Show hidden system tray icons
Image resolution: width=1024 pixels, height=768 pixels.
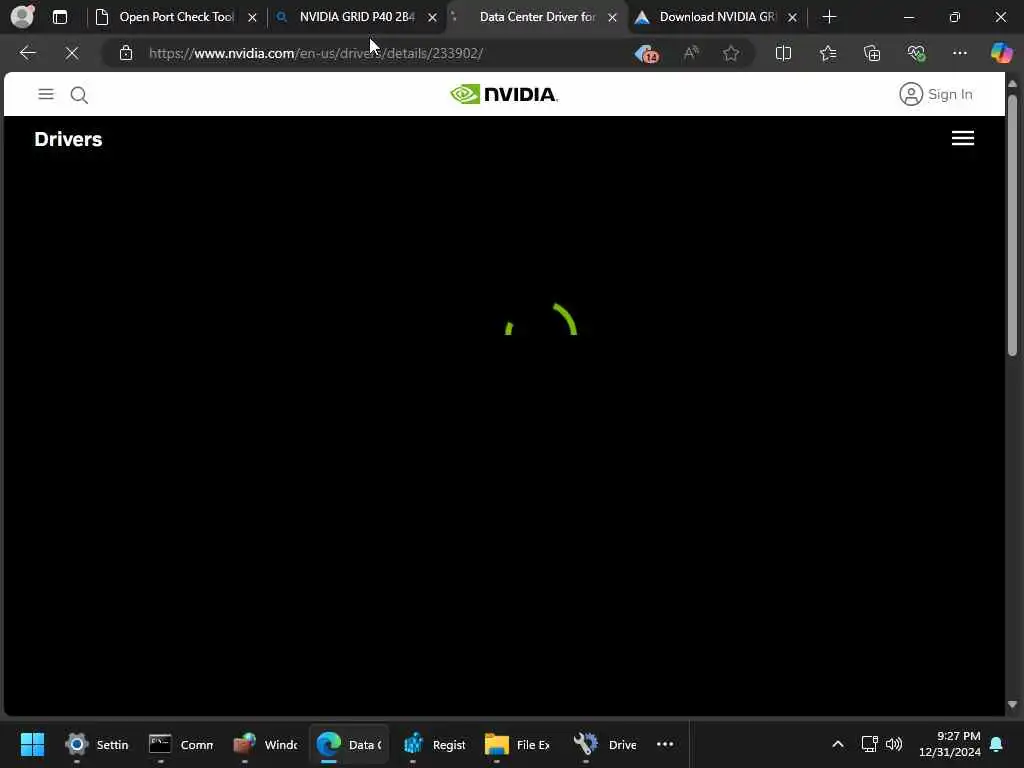pos(837,744)
